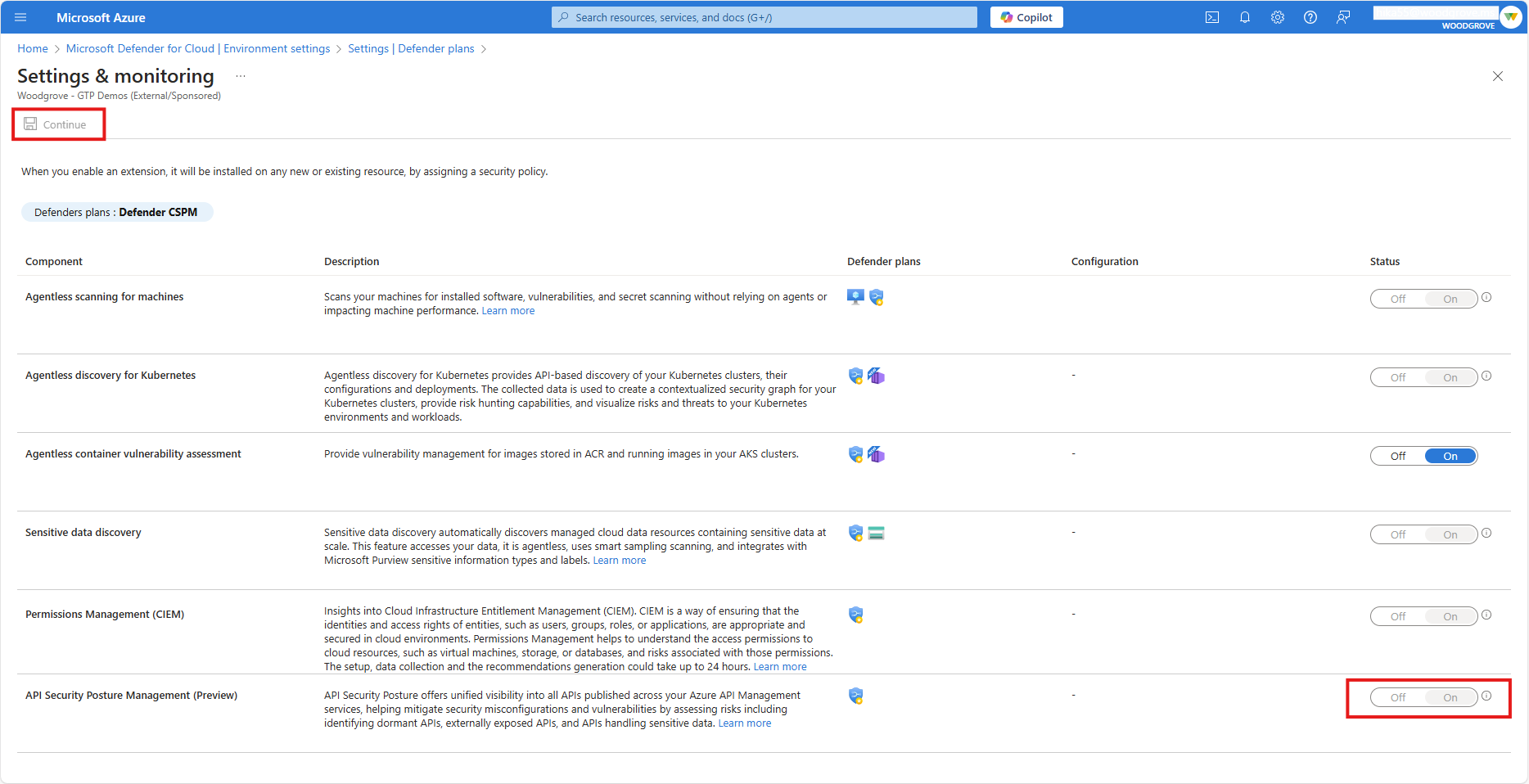The height and width of the screenshot is (784, 1529).
Task: Open Learn more link for API Security Posture
Action: [745, 723]
